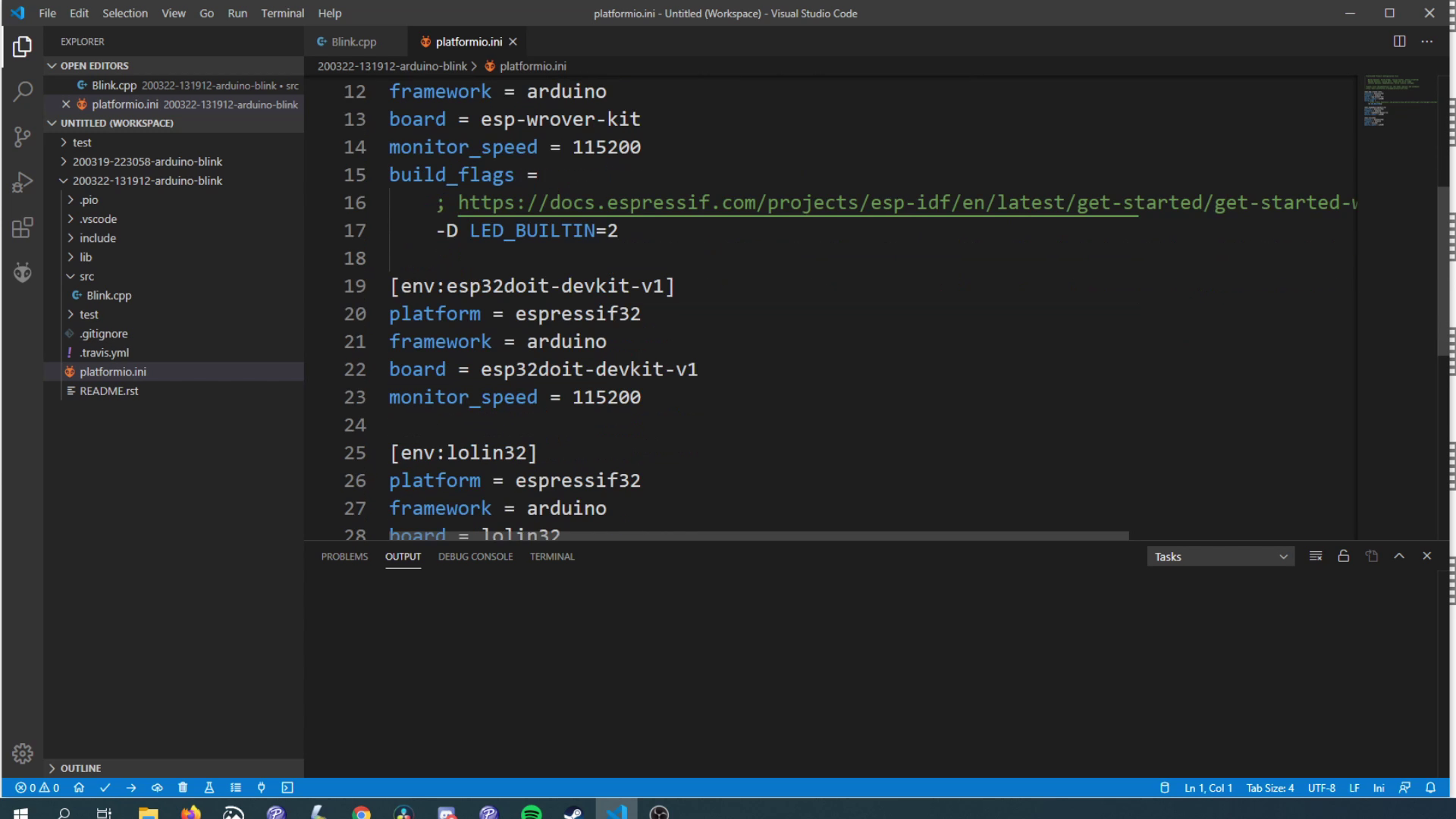Switch to the Debug Console tab
This screenshot has width=1456, height=819.
pyautogui.click(x=475, y=556)
